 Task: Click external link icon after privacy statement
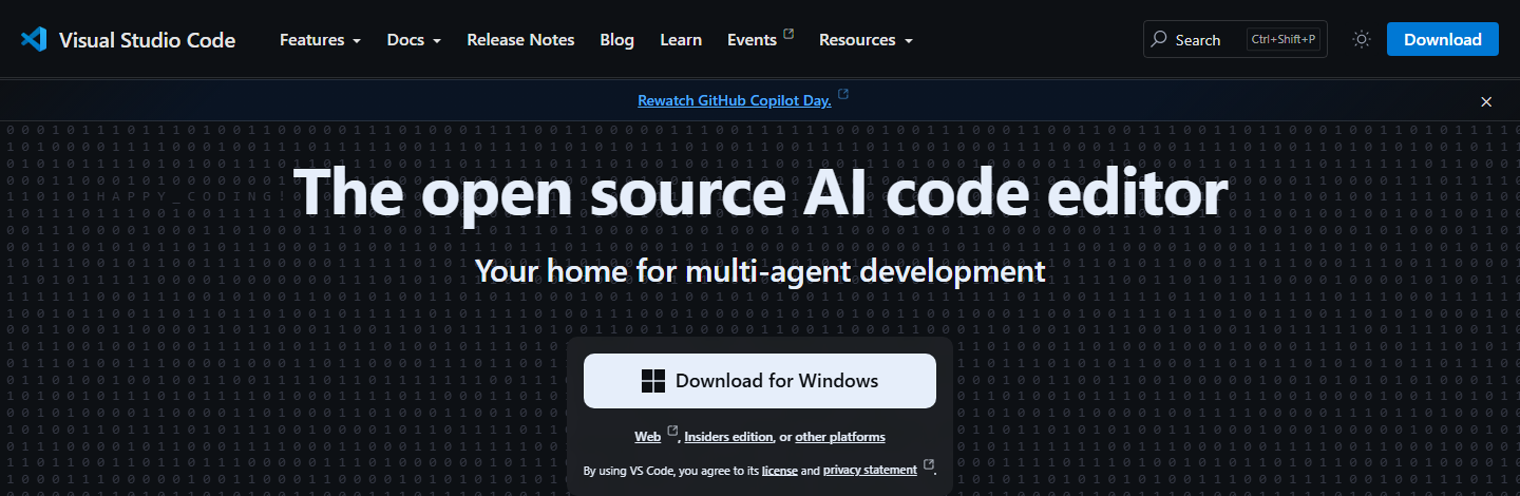tap(929, 465)
